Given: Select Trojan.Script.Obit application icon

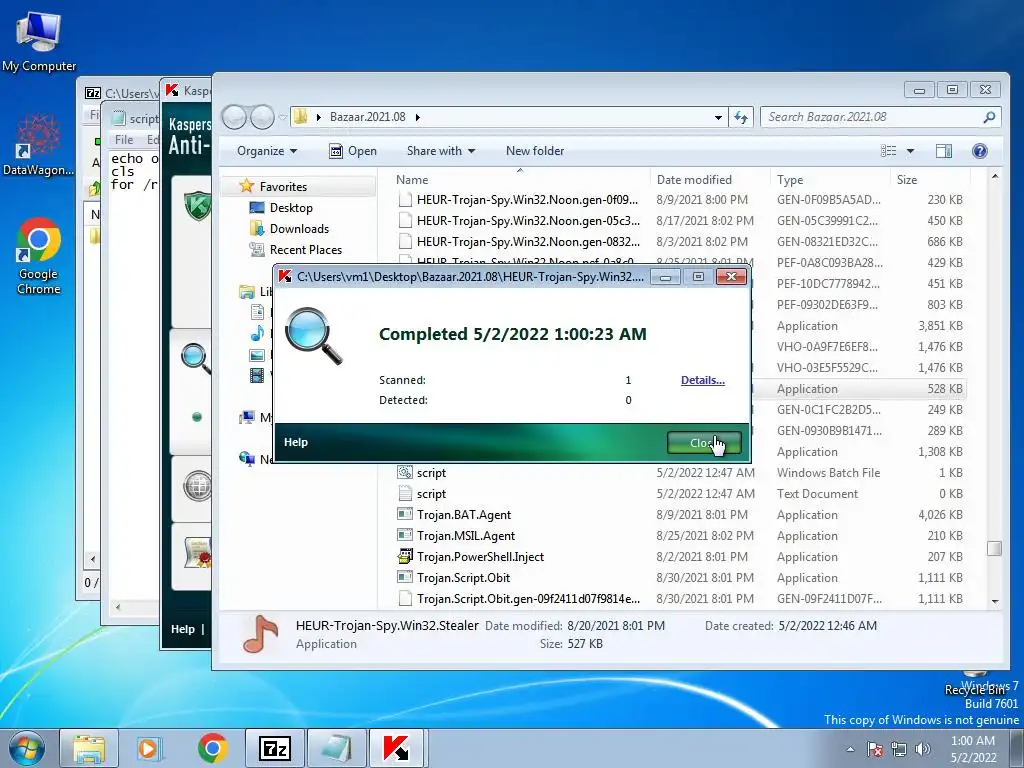Looking at the screenshot, I should coord(405,577).
